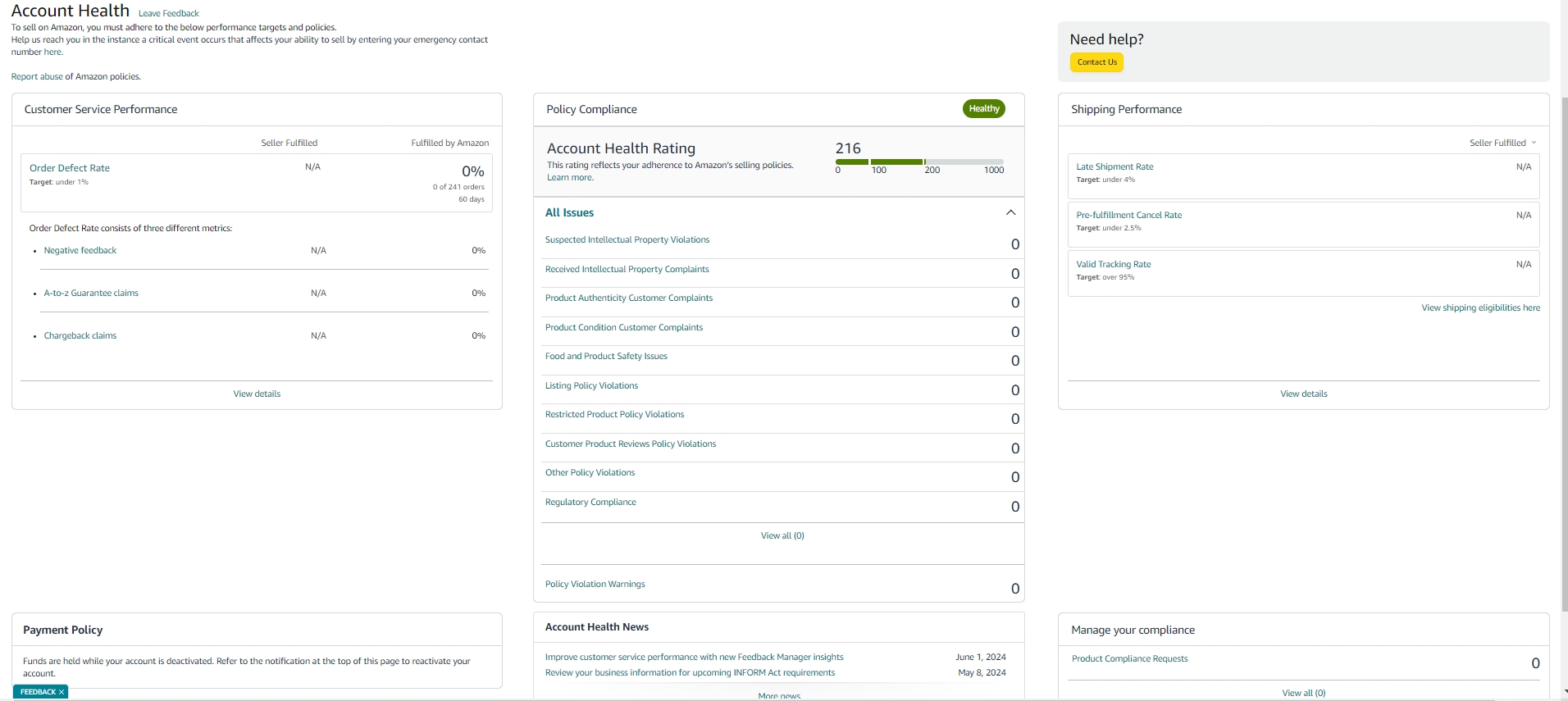Click the '0 of 241 orders' text
The height and width of the screenshot is (701, 1568).
click(458, 187)
